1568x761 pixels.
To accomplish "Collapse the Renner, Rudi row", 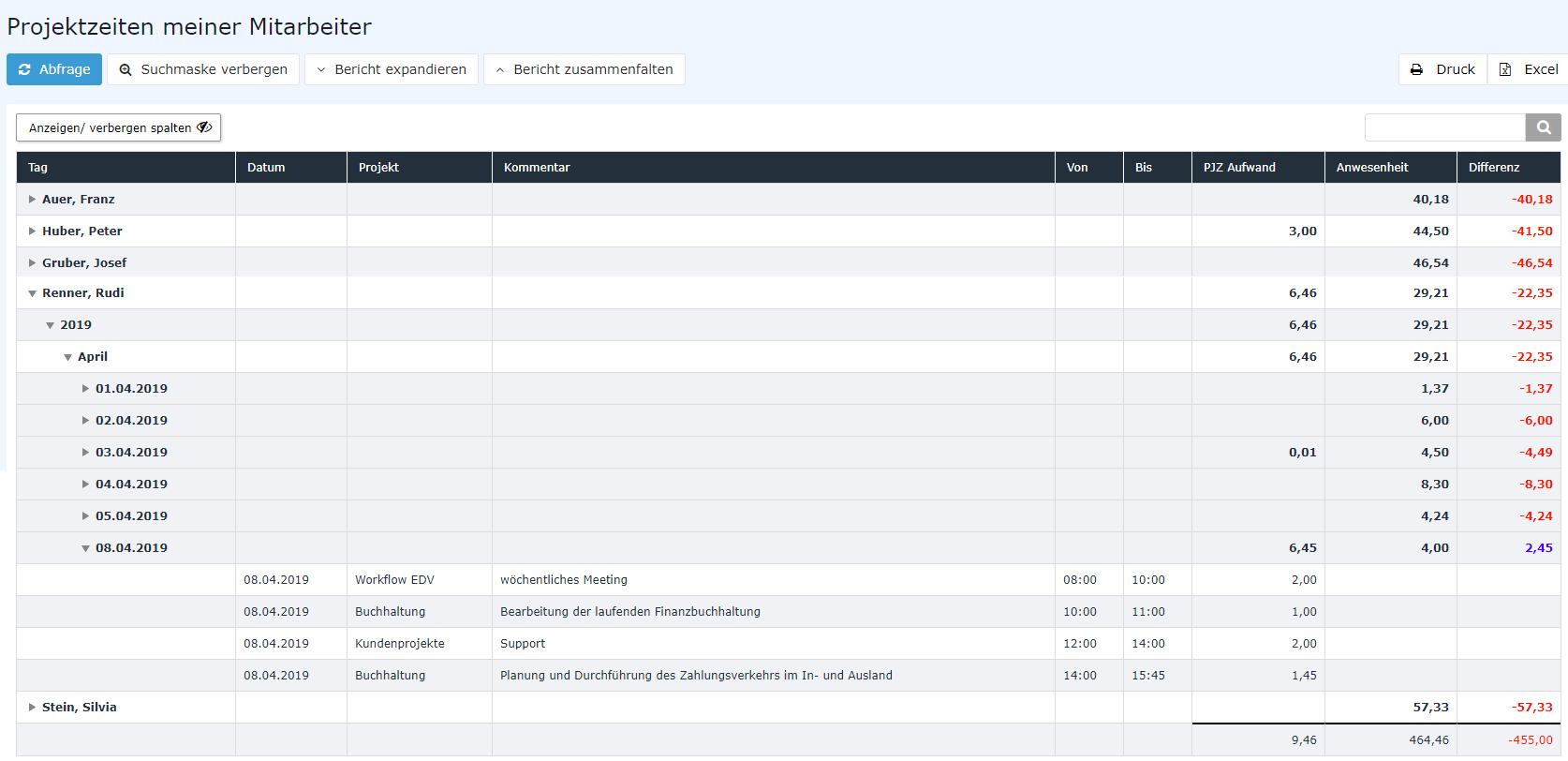I will pyautogui.click(x=32, y=293).
